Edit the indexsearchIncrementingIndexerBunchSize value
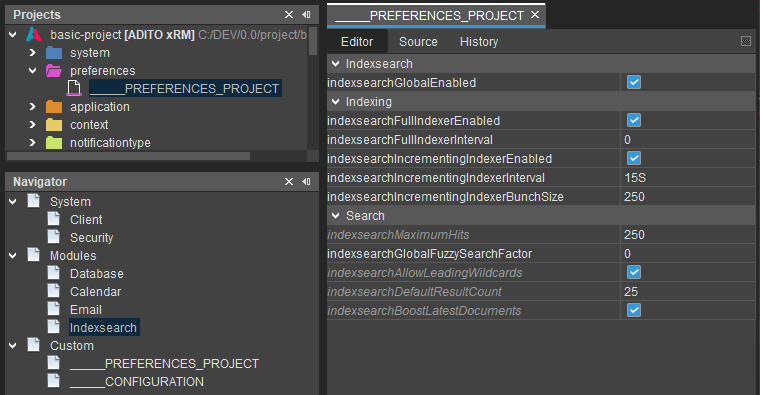 (687, 196)
